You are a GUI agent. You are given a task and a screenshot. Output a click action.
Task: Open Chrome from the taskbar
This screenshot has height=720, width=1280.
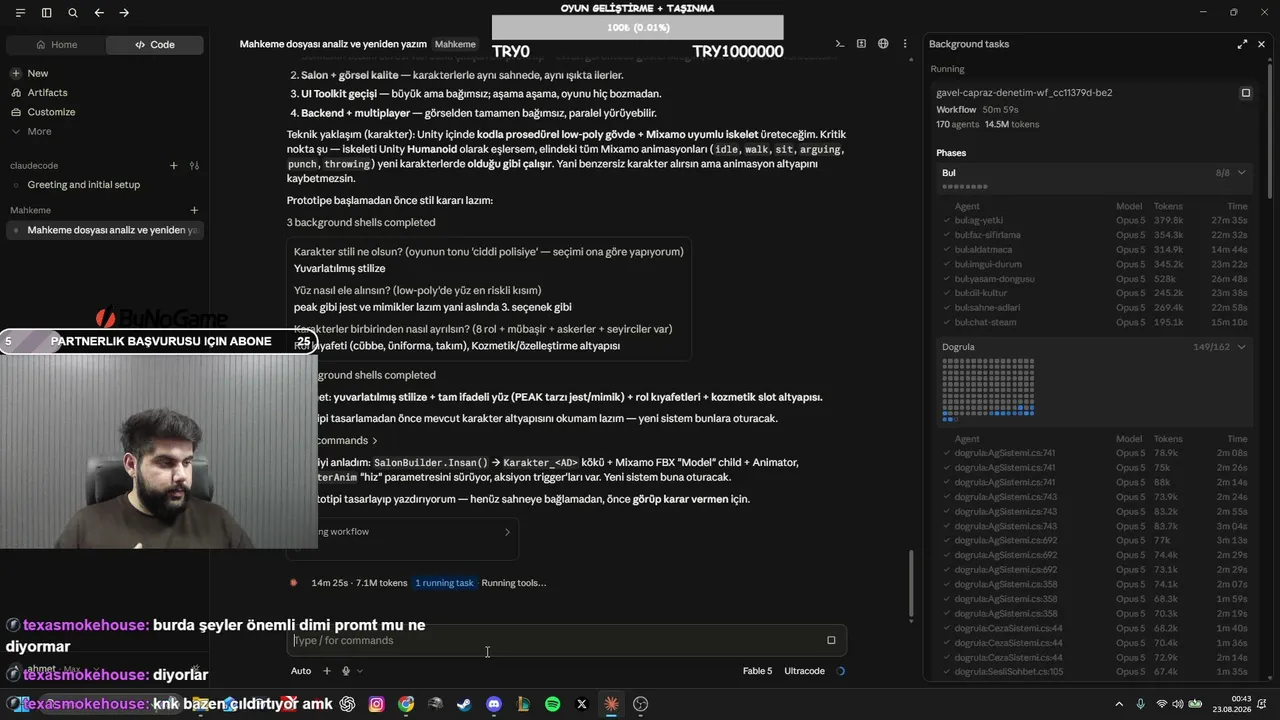tap(406, 704)
